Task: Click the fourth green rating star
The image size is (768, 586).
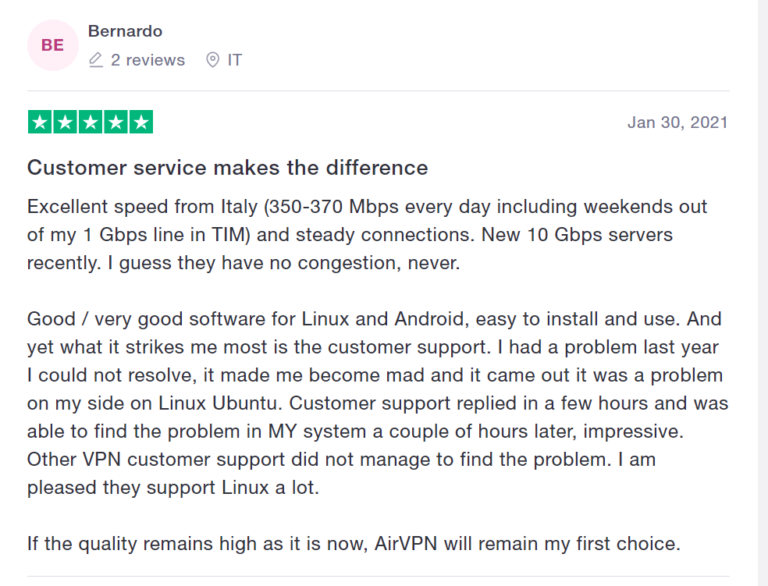Action: point(115,123)
